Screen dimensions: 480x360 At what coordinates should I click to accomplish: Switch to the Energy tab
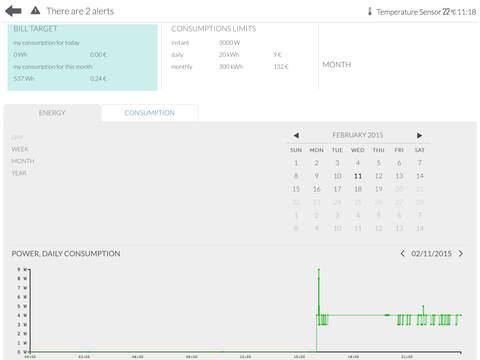pos(52,113)
